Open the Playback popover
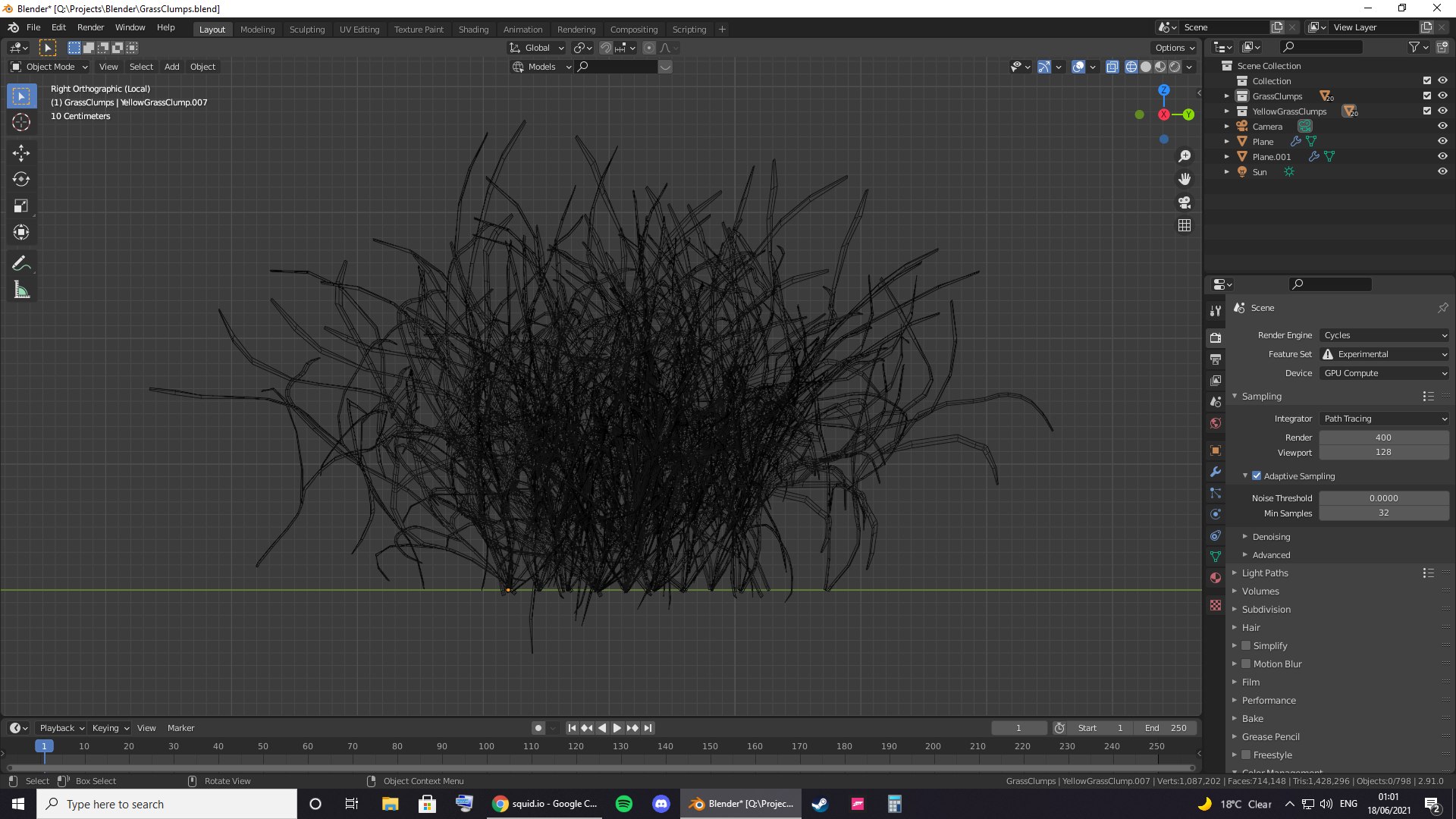The height and width of the screenshot is (819, 1456). pyautogui.click(x=61, y=728)
